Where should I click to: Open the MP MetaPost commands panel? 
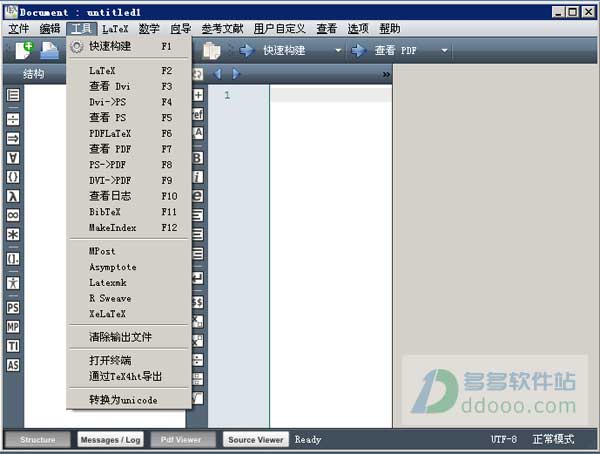pos(13,327)
